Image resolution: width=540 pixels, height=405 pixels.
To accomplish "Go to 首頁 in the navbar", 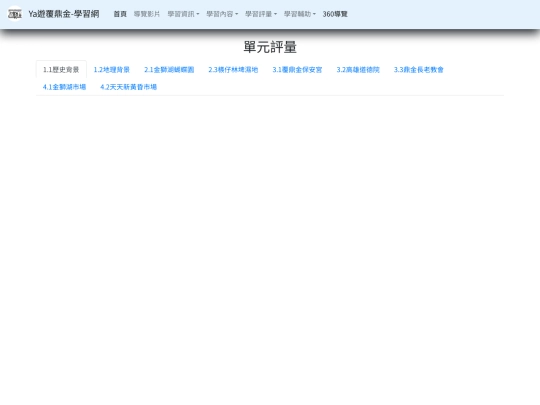I will 120,14.
